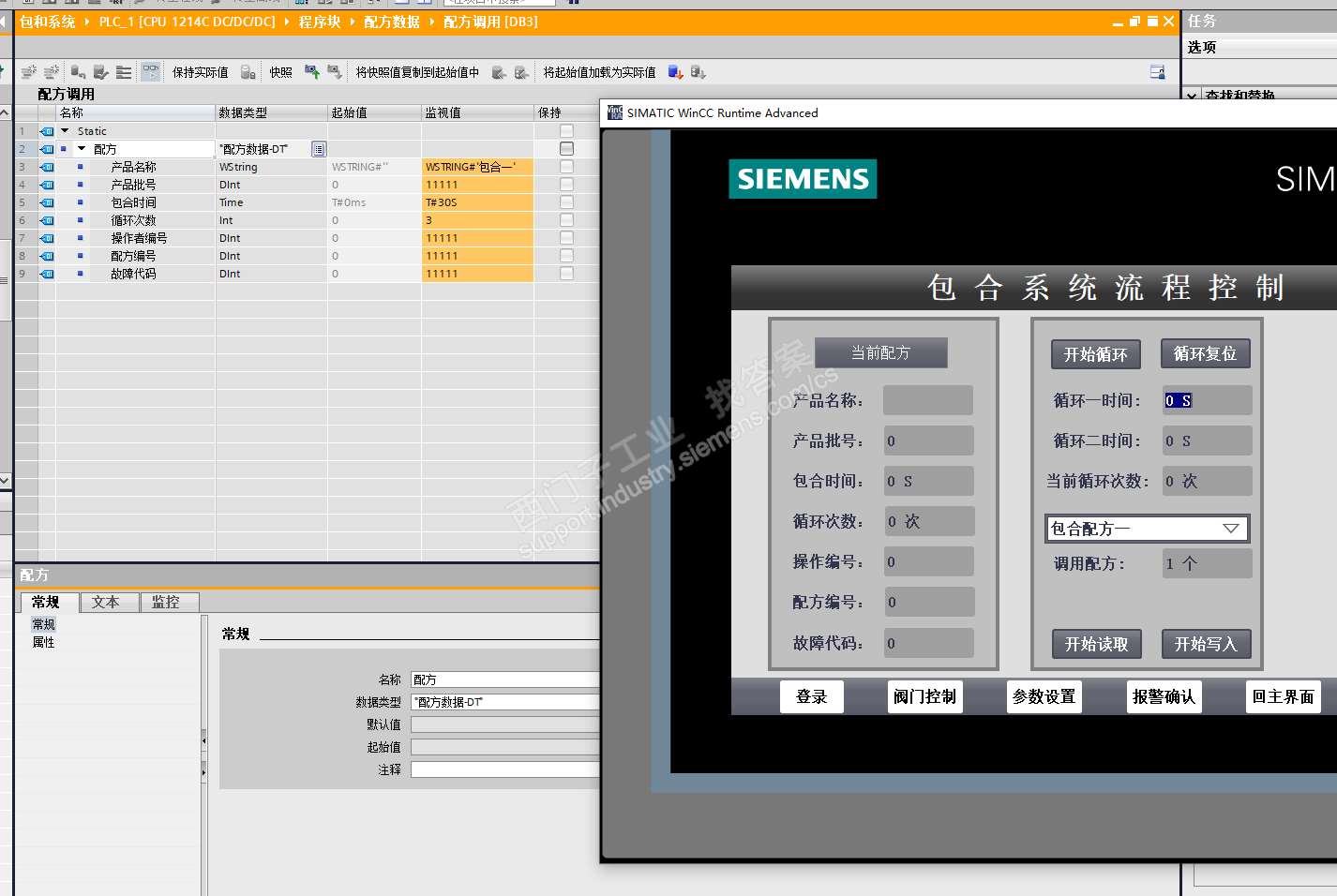Click the 注释 field in properties panel
Viewport: 1337px width, 896px height.
[x=505, y=769]
